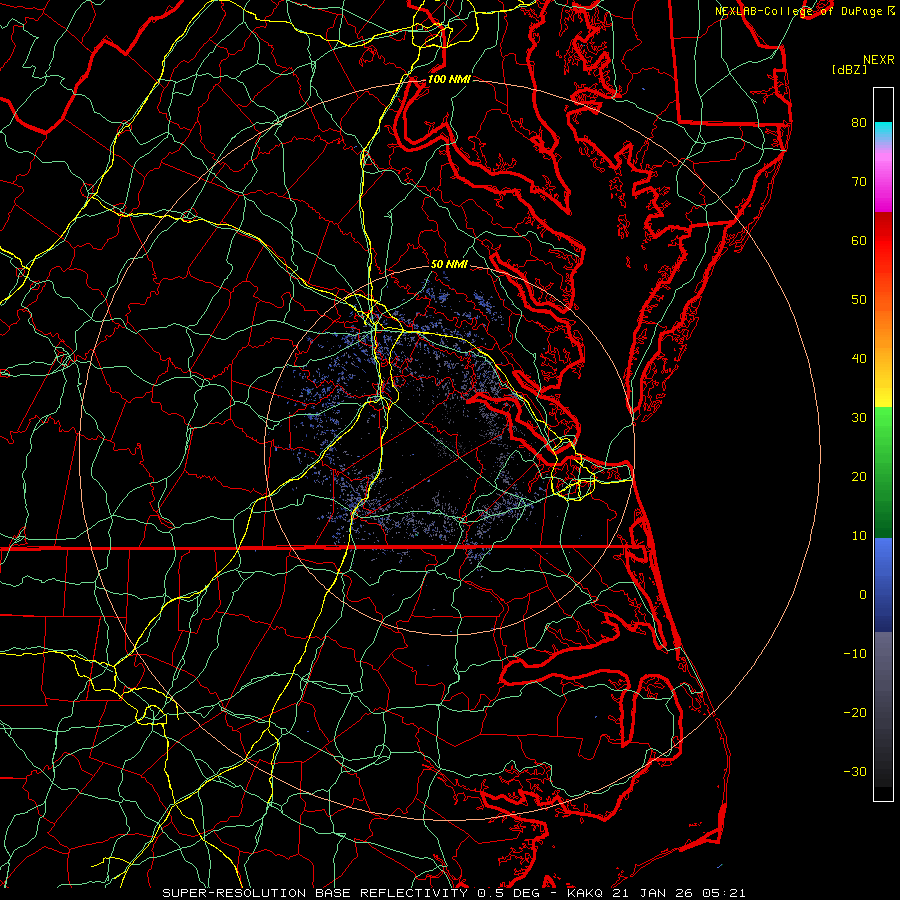This screenshot has height=900, width=900.
Task: Click the 50 NMI range ring label
Action: click(x=449, y=264)
